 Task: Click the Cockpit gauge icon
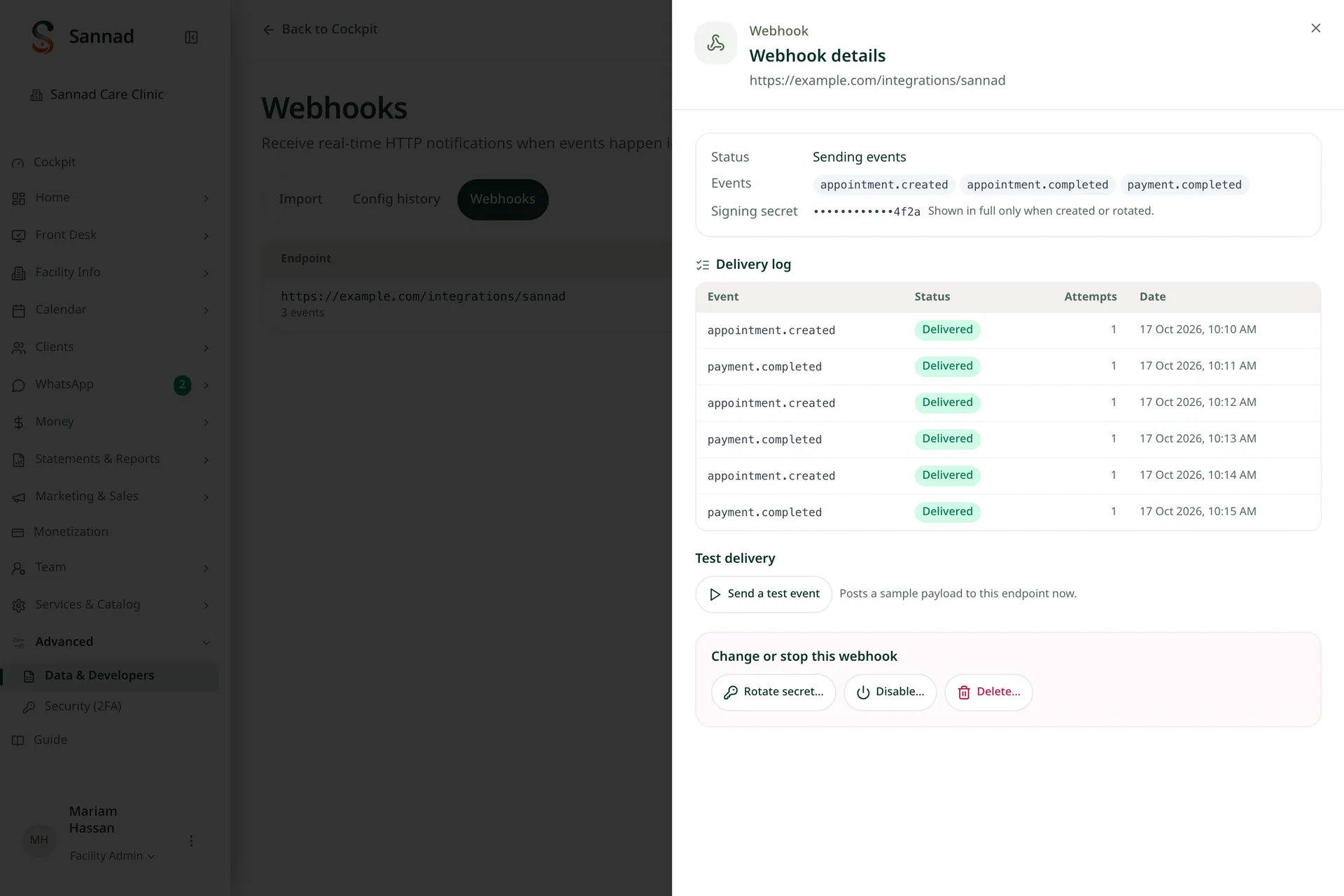tap(18, 162)
